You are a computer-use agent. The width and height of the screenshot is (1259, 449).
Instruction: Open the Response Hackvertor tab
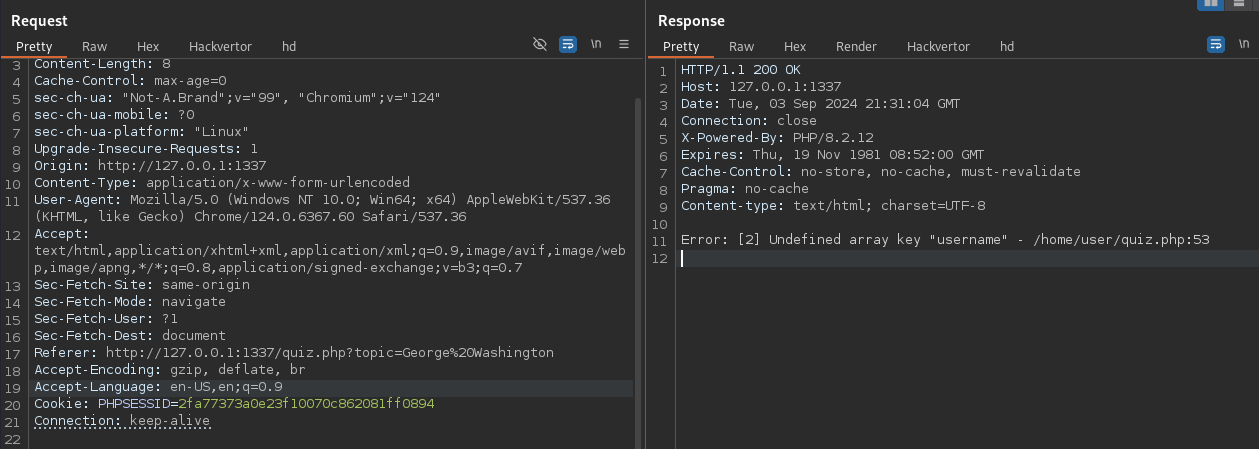(x=938, y=46)
